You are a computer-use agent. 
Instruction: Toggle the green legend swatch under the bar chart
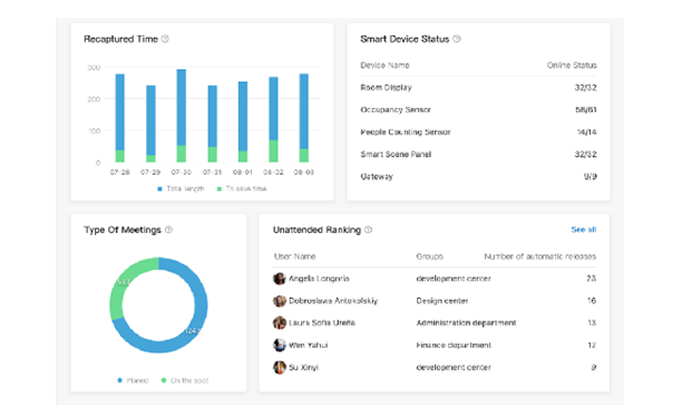(x=219, y=189)
